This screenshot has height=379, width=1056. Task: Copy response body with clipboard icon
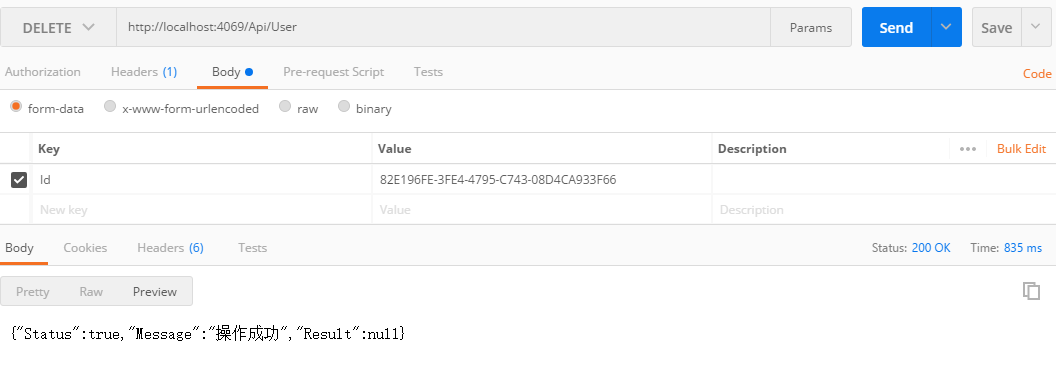click(x=1031, y=291)
